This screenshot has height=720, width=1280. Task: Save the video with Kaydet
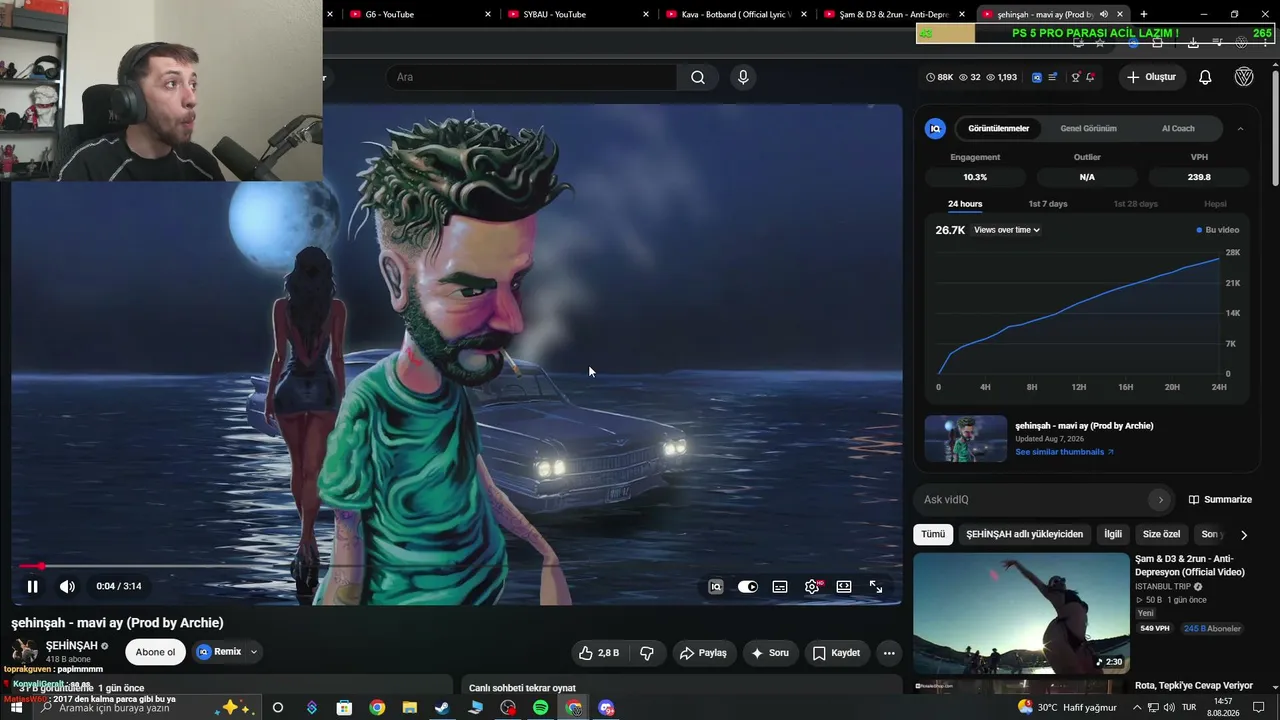(x=836, y=653)
